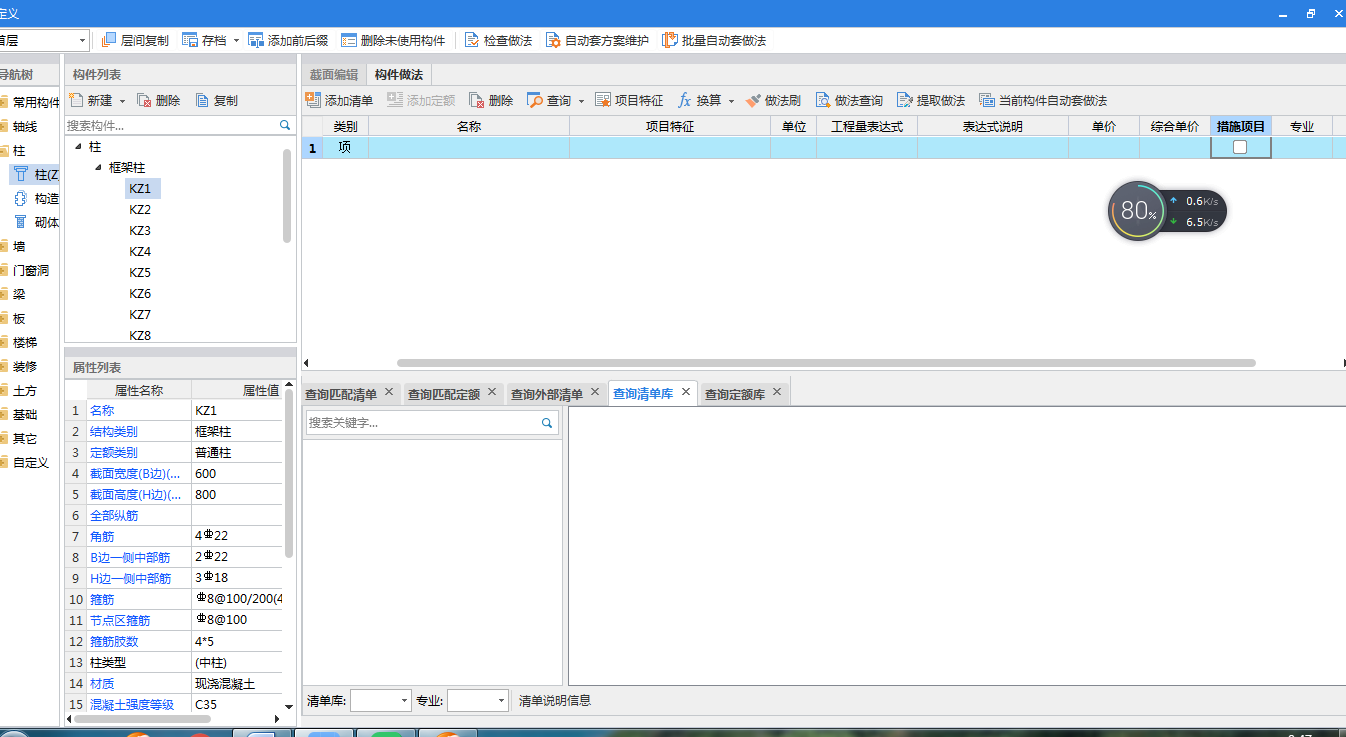Screen dimensions: 1346x737
Task: Click 添加清单 button
Action: point(339,100)
